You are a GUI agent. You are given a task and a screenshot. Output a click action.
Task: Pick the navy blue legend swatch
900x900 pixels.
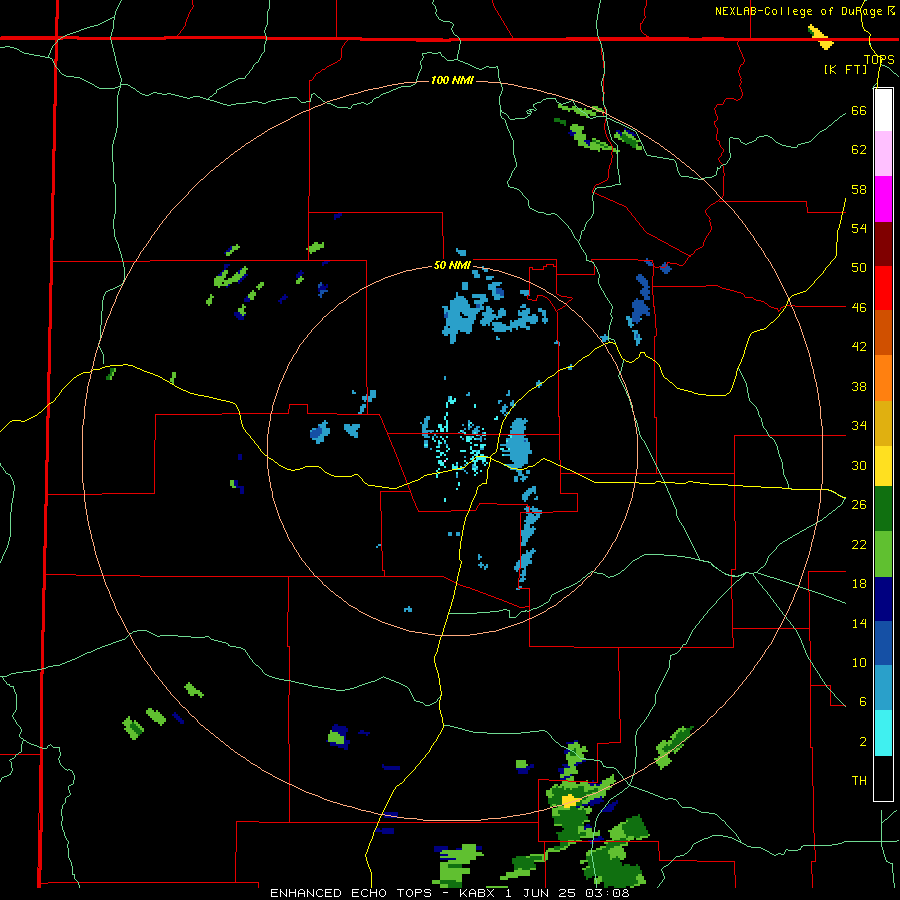(x=883, y=599)
